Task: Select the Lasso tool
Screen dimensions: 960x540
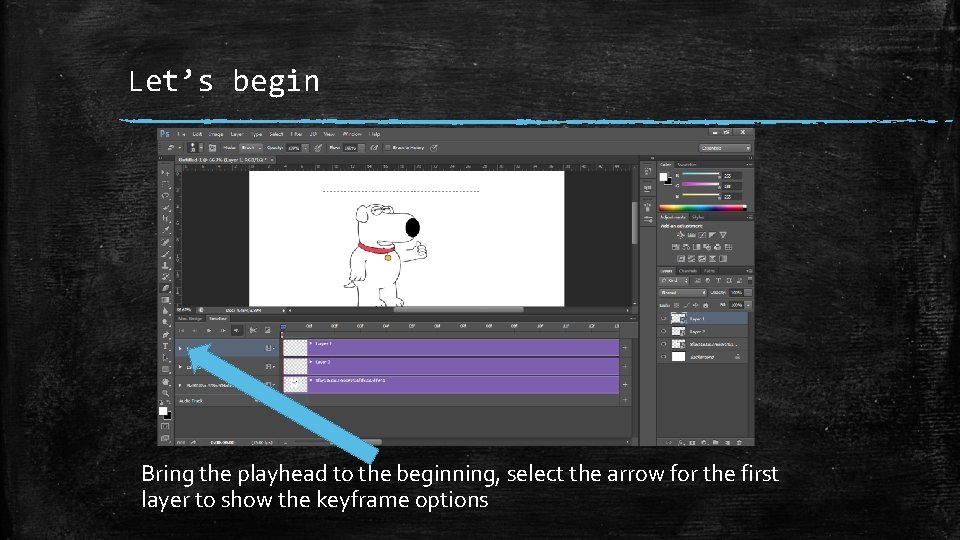Action: pos(165,197)
